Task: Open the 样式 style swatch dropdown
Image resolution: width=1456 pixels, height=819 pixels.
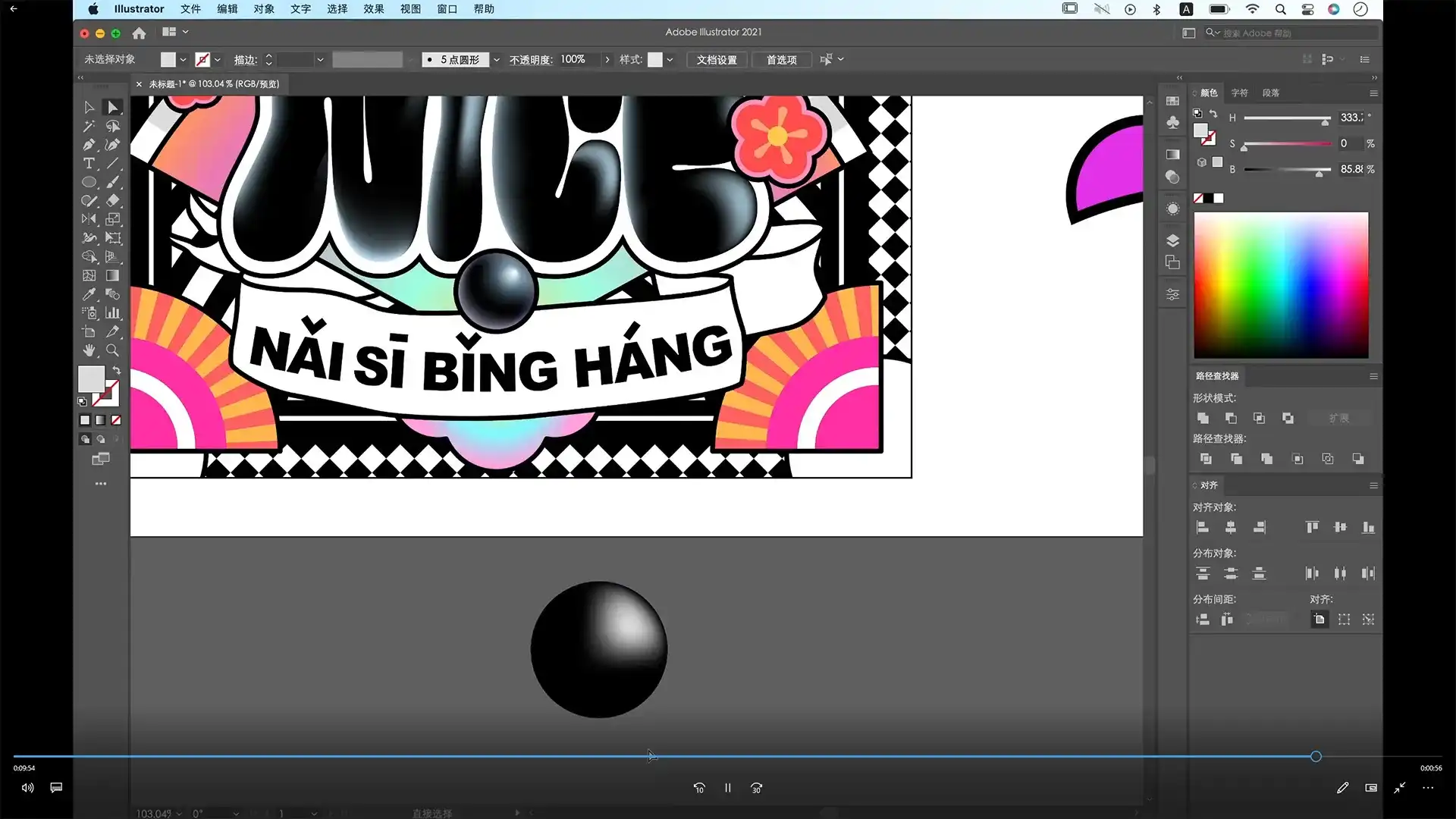Action: pyautogui.click(x=670, y=59)
